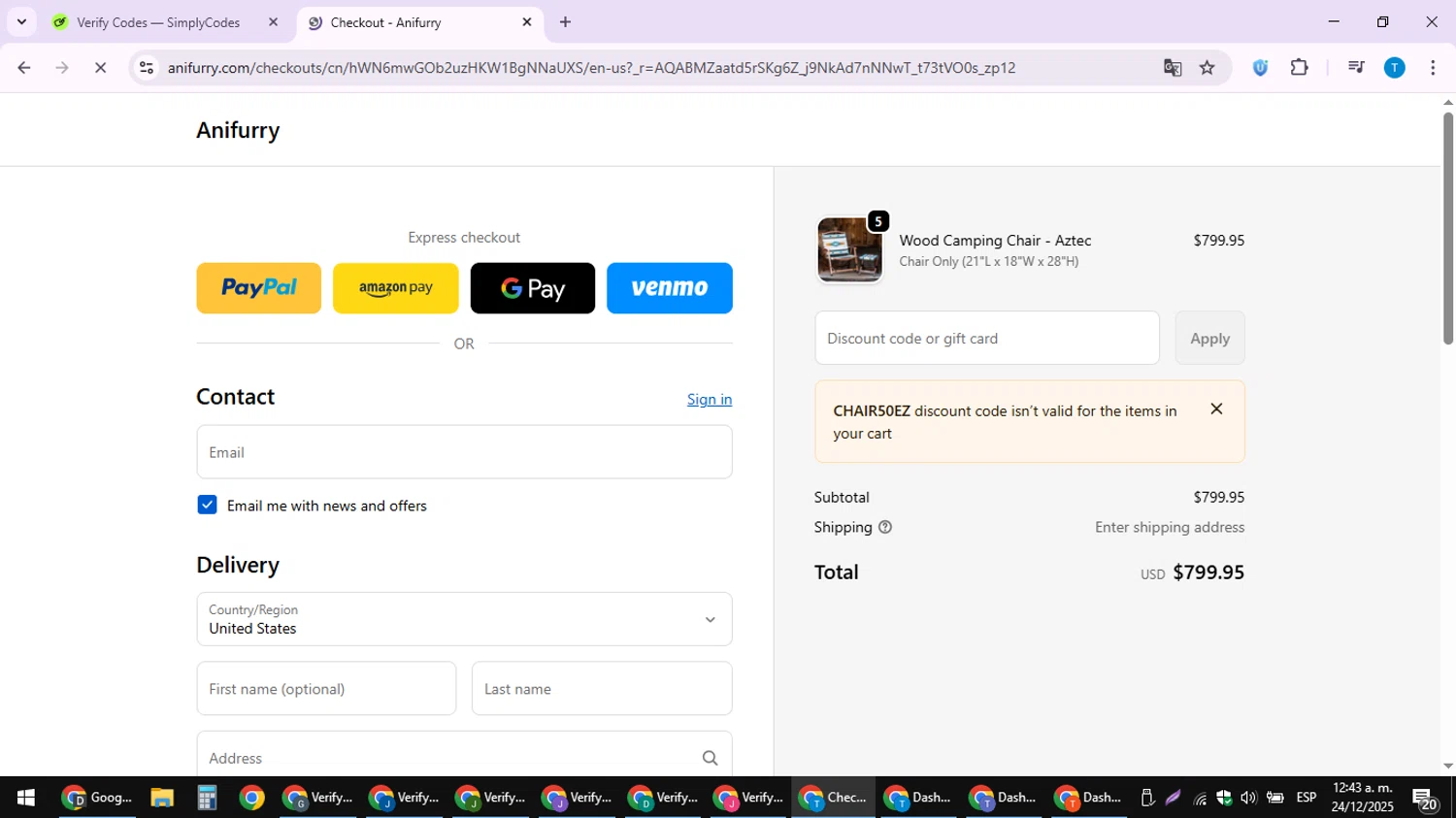Click the Apply discount button

click(x=1209, y=338)
